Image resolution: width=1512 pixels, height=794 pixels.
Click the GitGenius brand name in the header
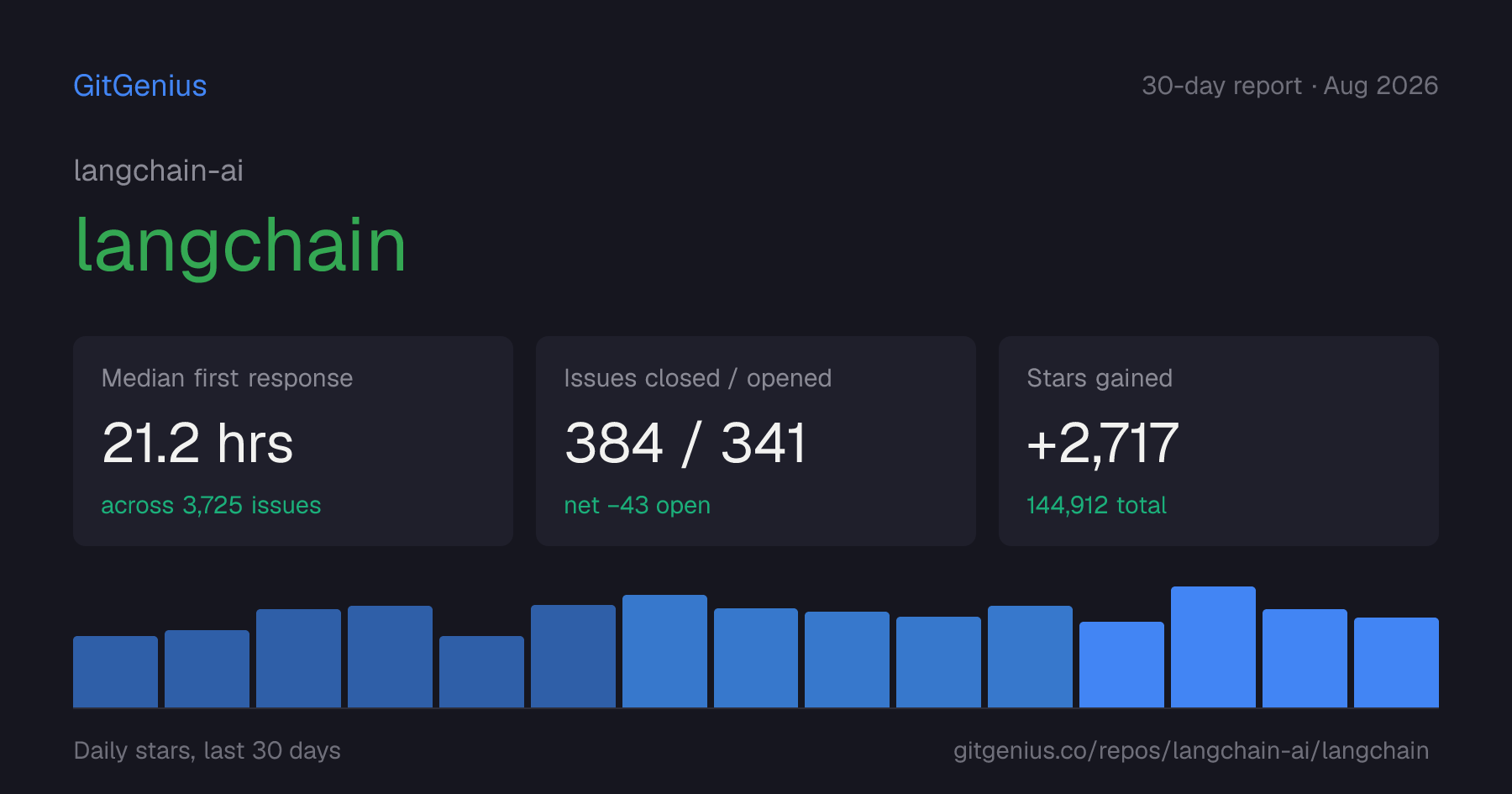[x=140, y=86]
